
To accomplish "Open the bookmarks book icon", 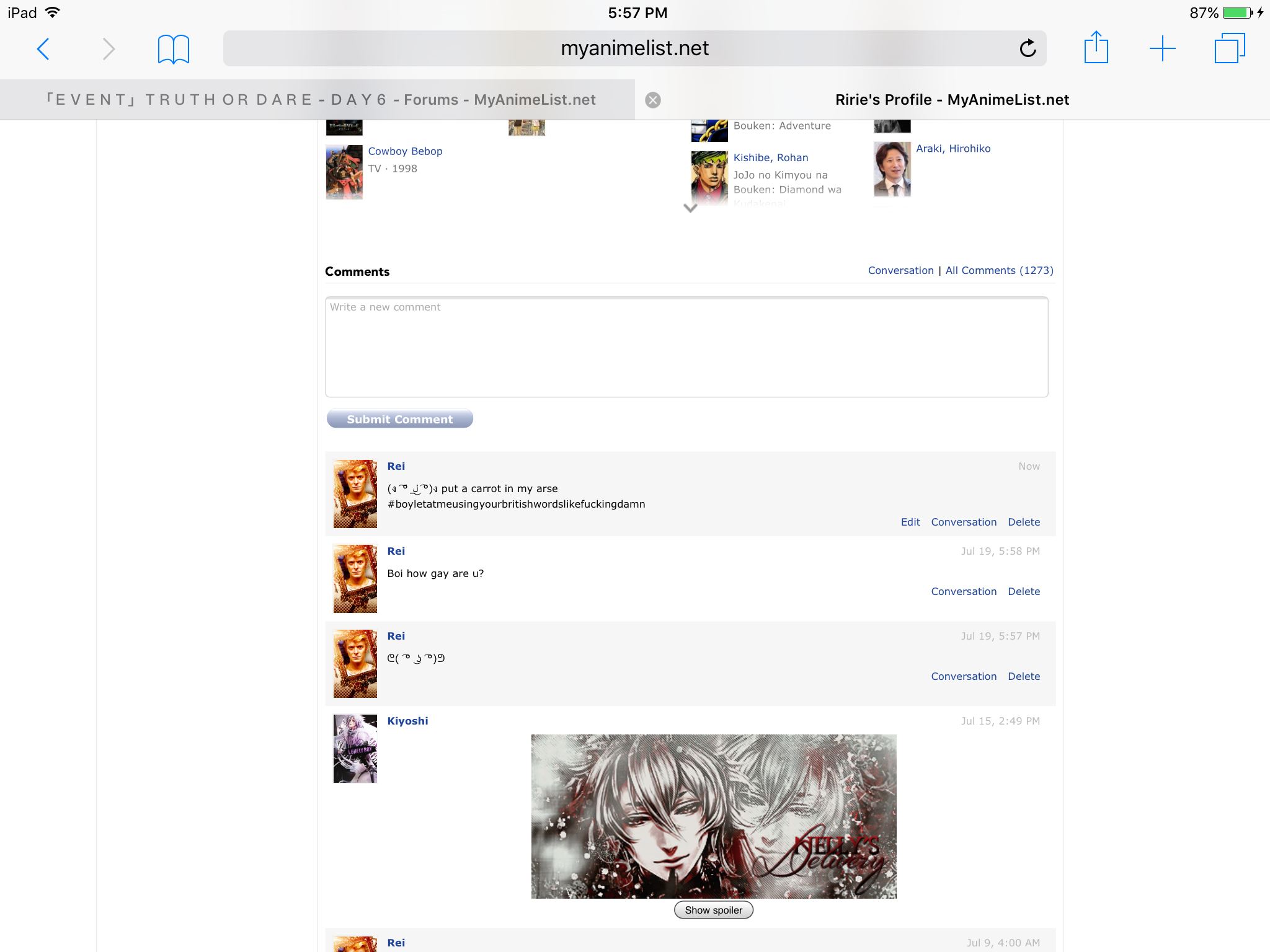I will tap(173, 49).
